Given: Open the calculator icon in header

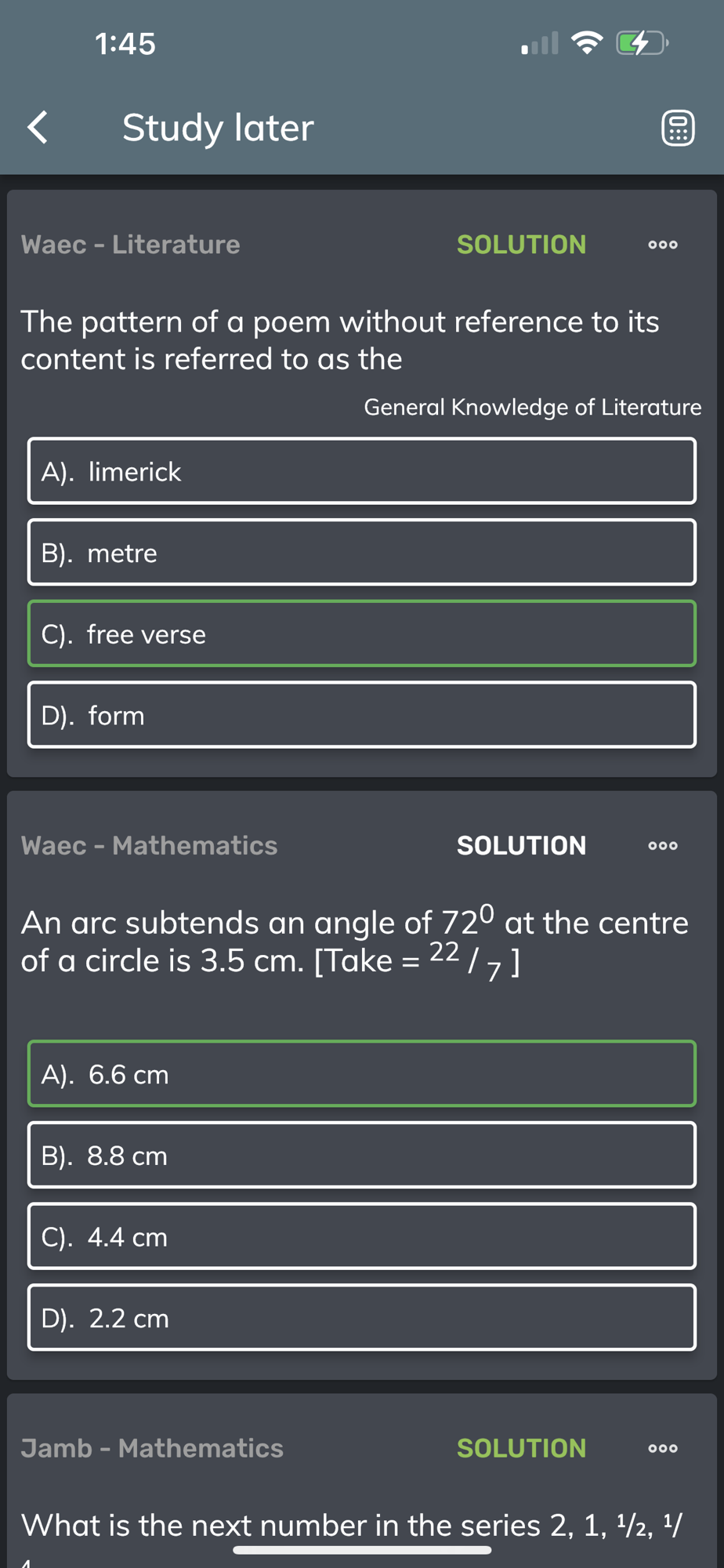Looking at the screenshot, I should (x=678, y=128).
